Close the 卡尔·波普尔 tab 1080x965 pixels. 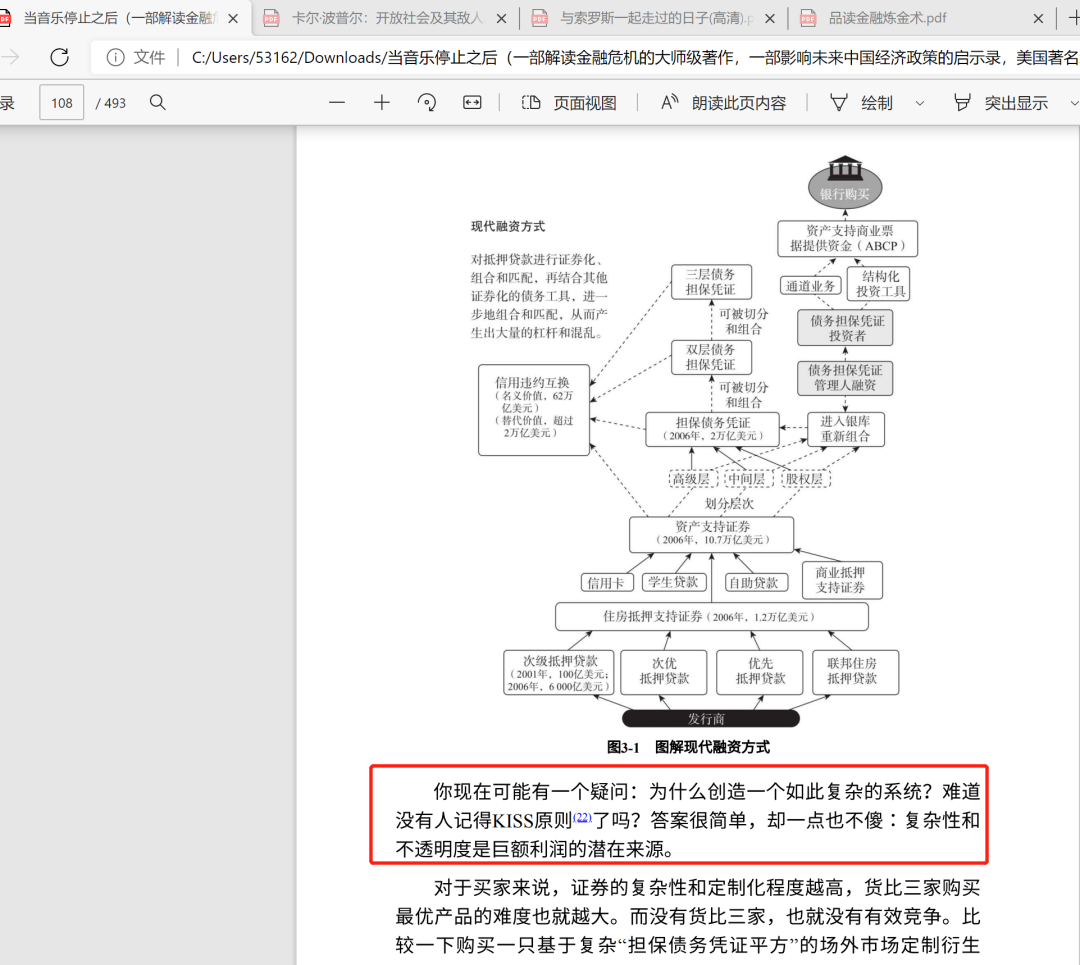[x=502, y=19]
